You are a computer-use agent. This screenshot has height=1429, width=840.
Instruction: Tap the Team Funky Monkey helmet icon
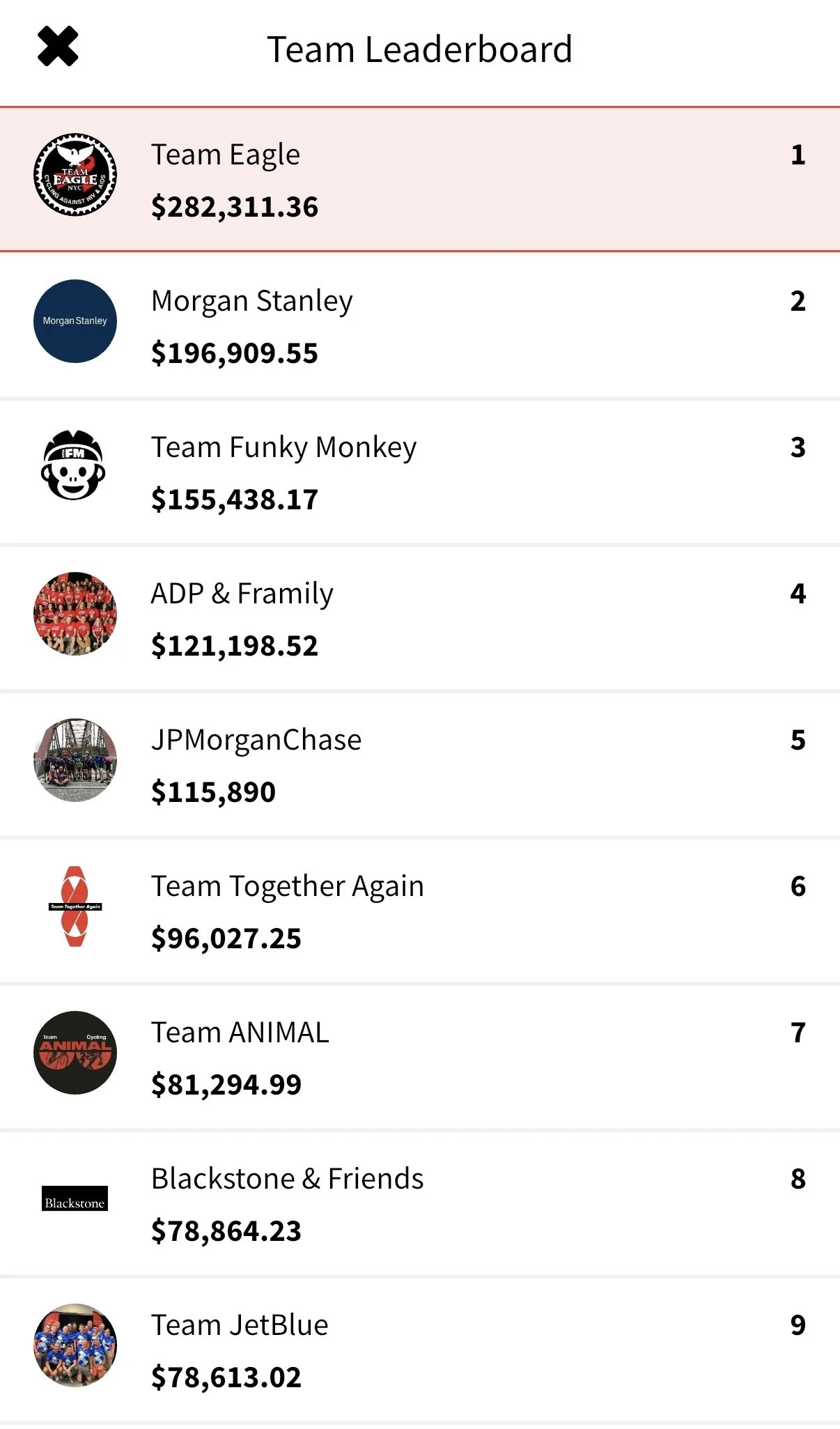74,465
